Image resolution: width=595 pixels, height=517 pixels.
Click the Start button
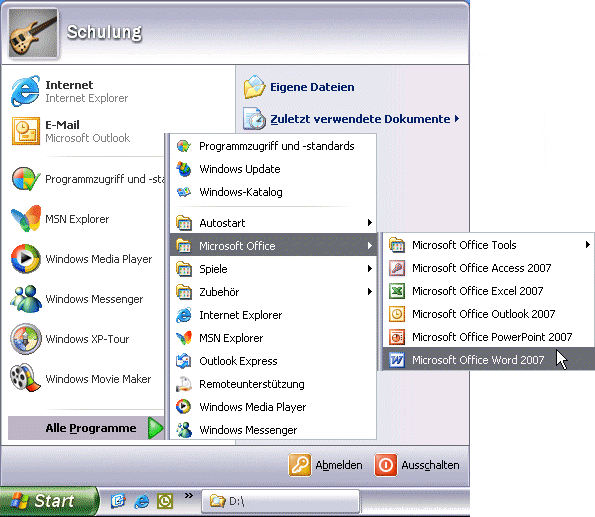tap(49, 501)
